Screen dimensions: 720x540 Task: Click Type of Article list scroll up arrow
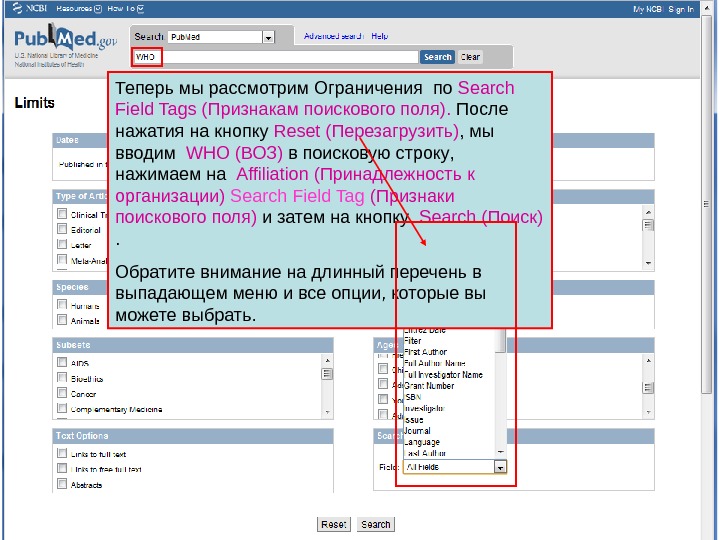(648, 212)
